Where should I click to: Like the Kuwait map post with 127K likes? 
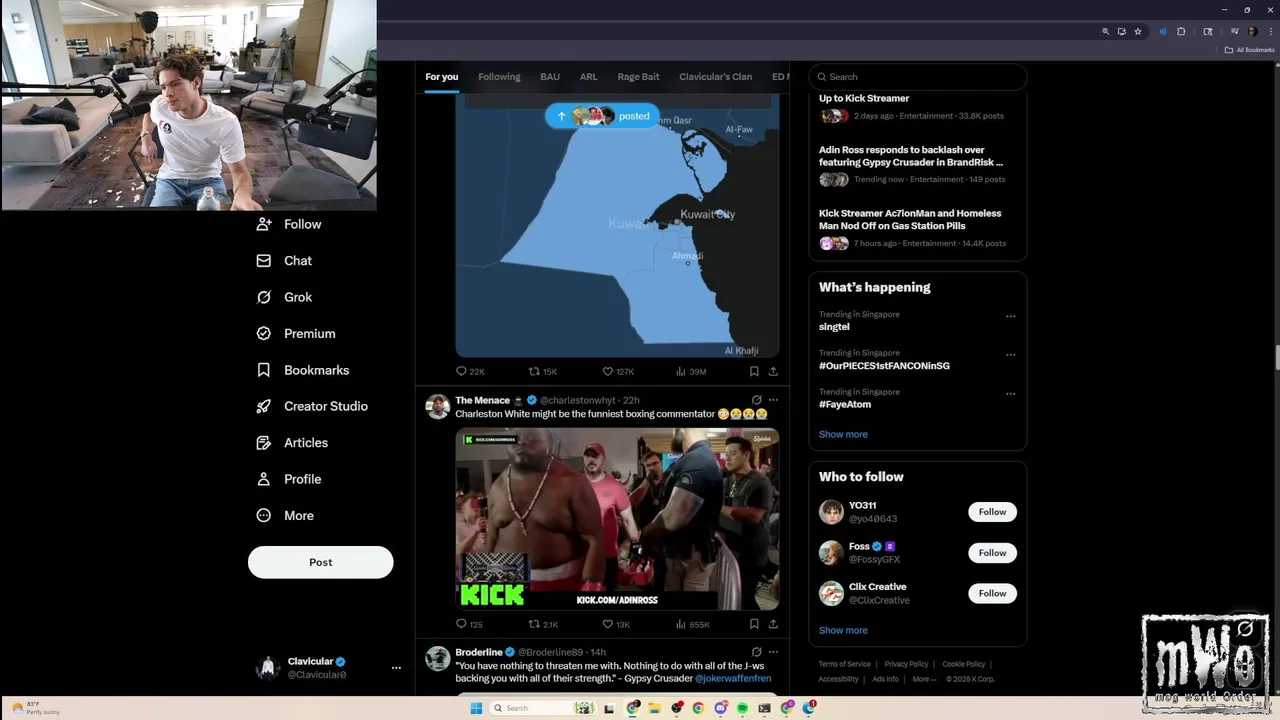pyautogui.click(x=618, y=371)
